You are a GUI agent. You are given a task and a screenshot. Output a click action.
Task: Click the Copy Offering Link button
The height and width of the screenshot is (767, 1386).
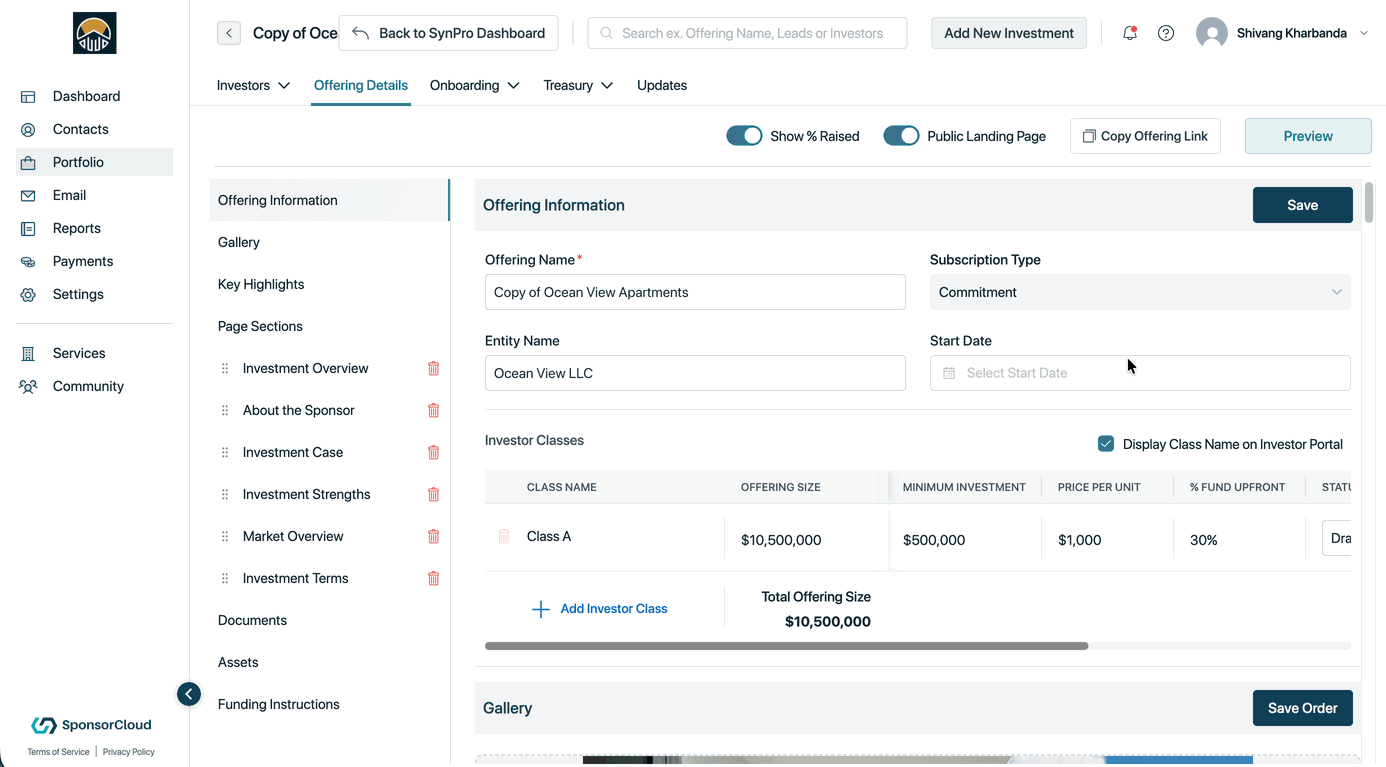coord(1145,136)
